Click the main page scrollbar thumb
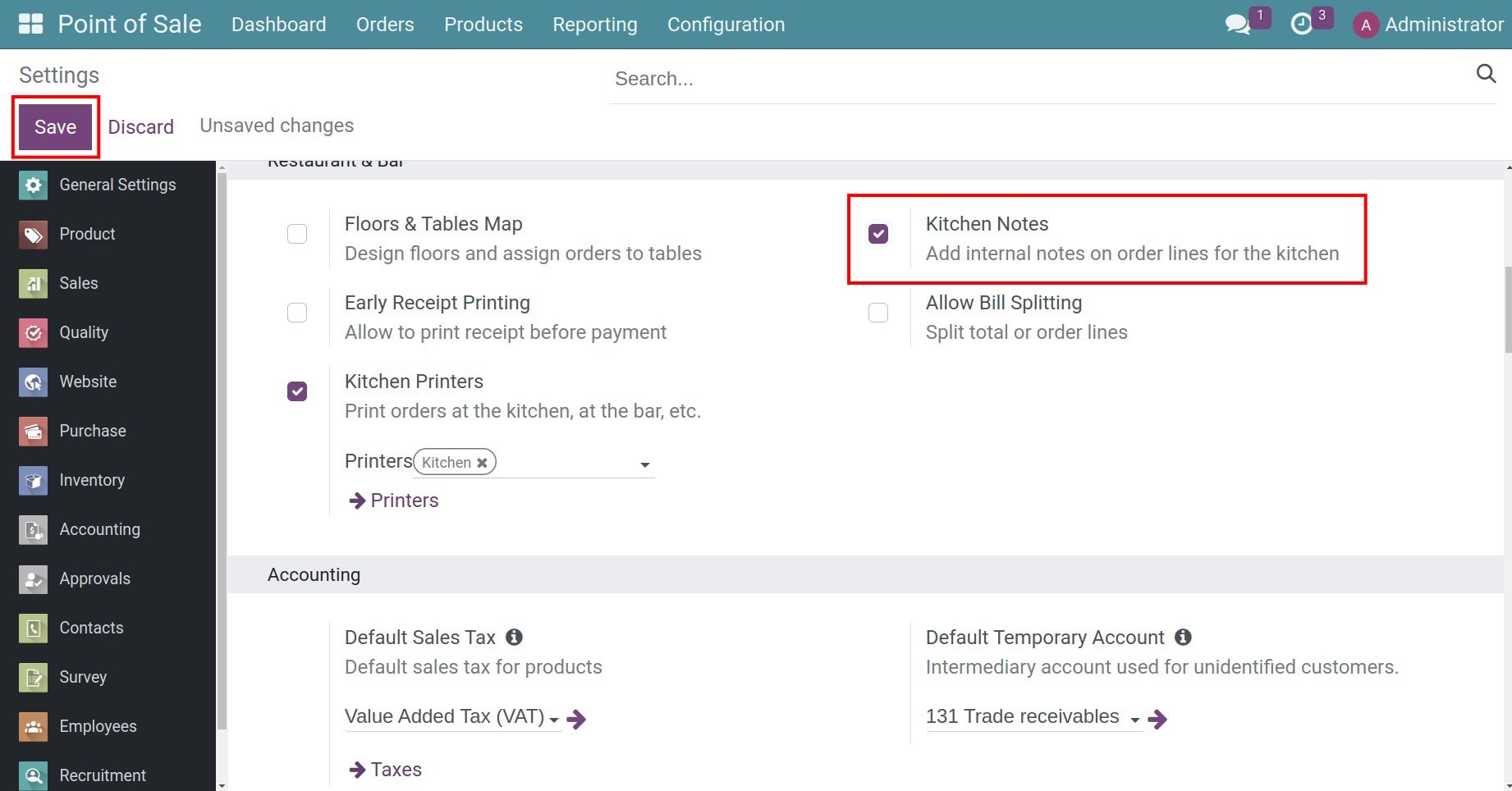 pyautogui.click(x=1508, y=309)
